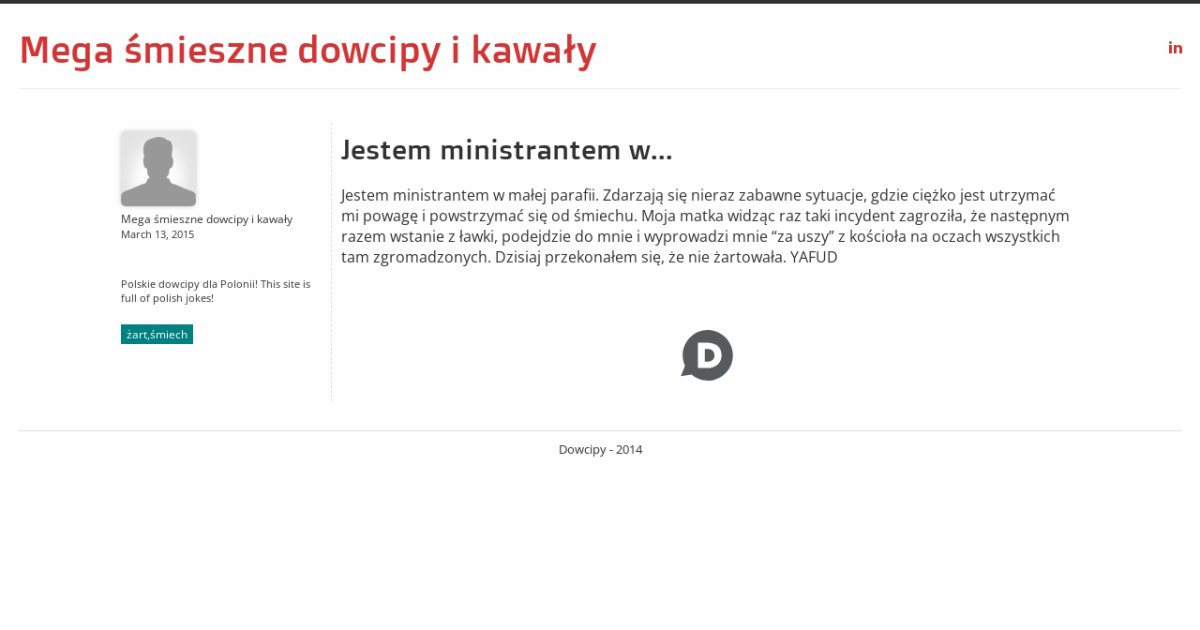Click the horizontal line beneath the site header

click(x=600, y=88)
